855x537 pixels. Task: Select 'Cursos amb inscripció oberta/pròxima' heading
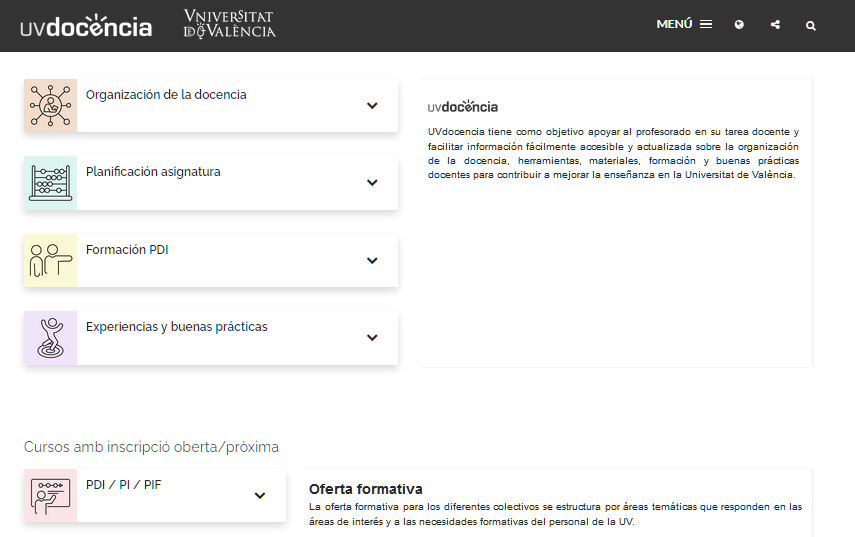(152, 447)
